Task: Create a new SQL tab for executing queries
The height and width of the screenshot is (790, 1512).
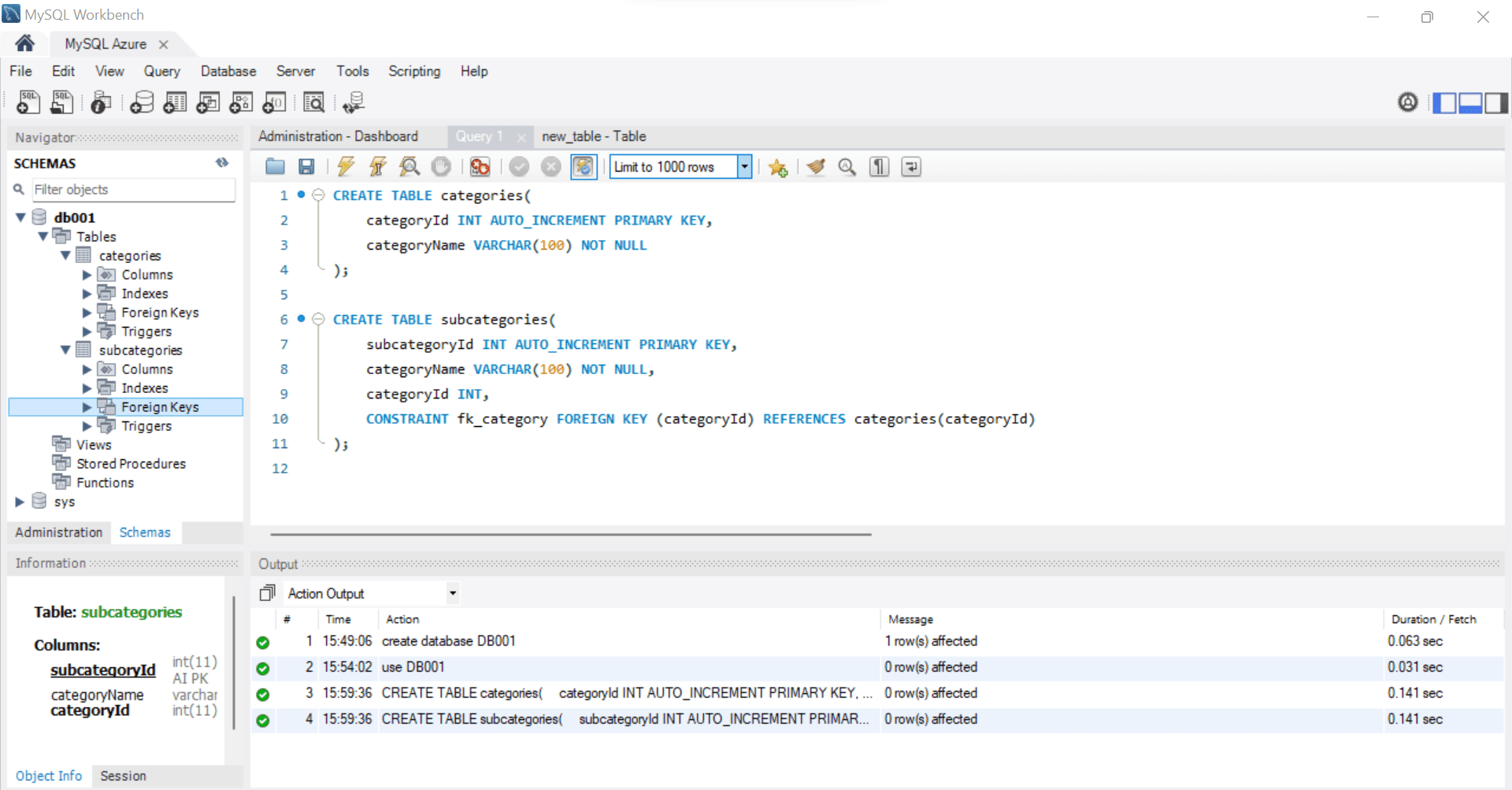Action: click(x=28, y=102)
